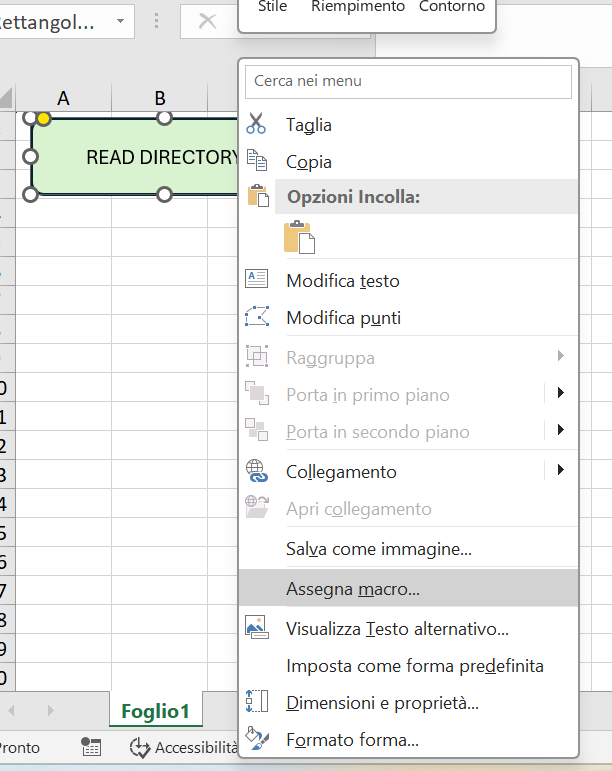Viewport: 612px width, 771px height.
Task: Open Dimensioni e proprietà… entry
Action: coord(408,703)
